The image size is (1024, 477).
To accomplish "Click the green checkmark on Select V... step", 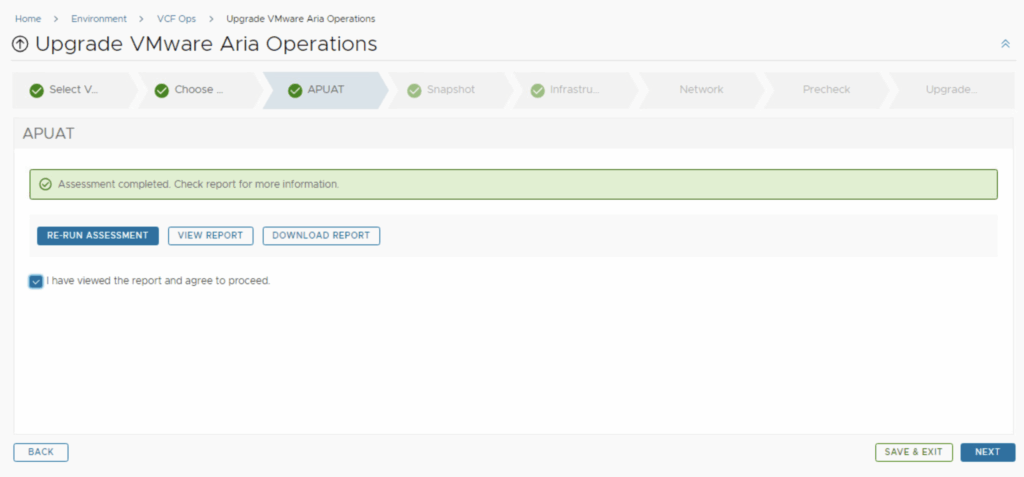I will [x=37, y=90].
